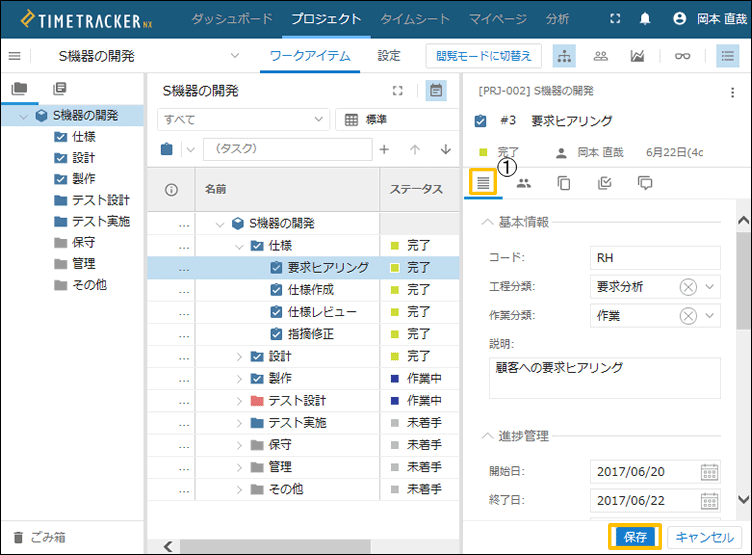The height and width of the screenshot is (555, 752).
Task: Open row menu dots for 指摘修正
Action: point(184,335)
